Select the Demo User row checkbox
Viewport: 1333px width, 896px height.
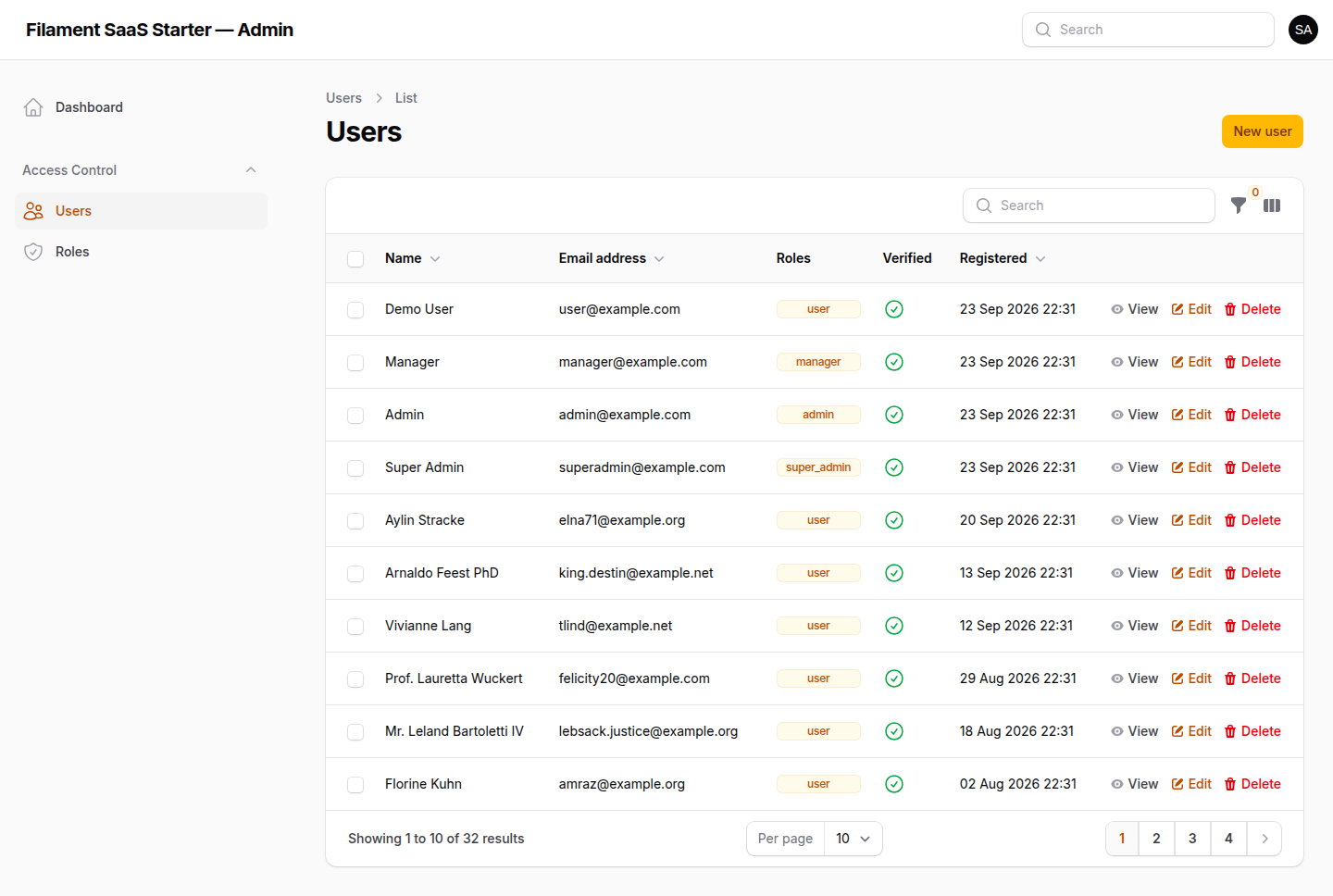click(x=355, y=310)
